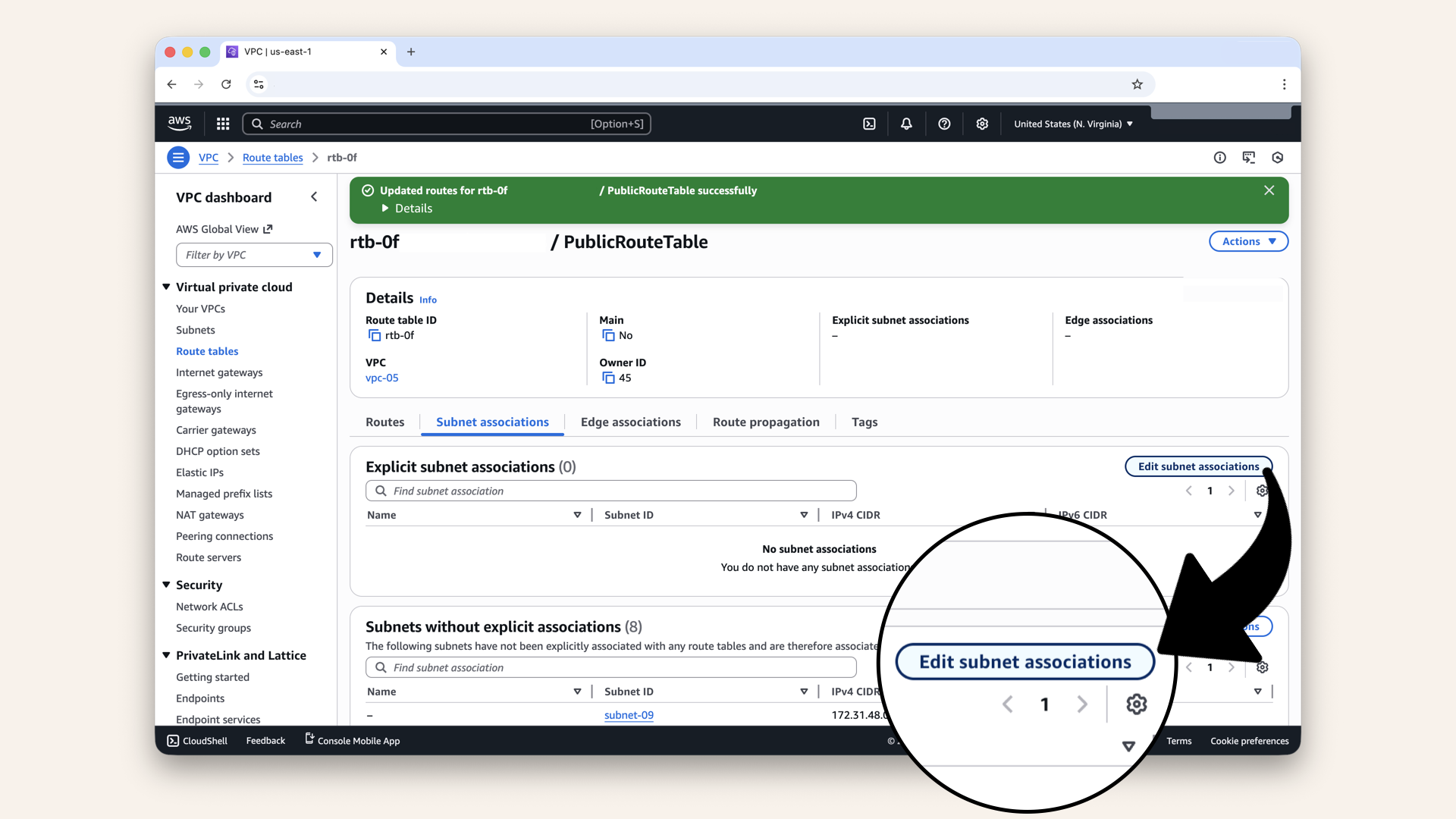This screenshot has width=1456, height=819.
Task: Open the Actions dropdown menu
Action: (1248, 241)
